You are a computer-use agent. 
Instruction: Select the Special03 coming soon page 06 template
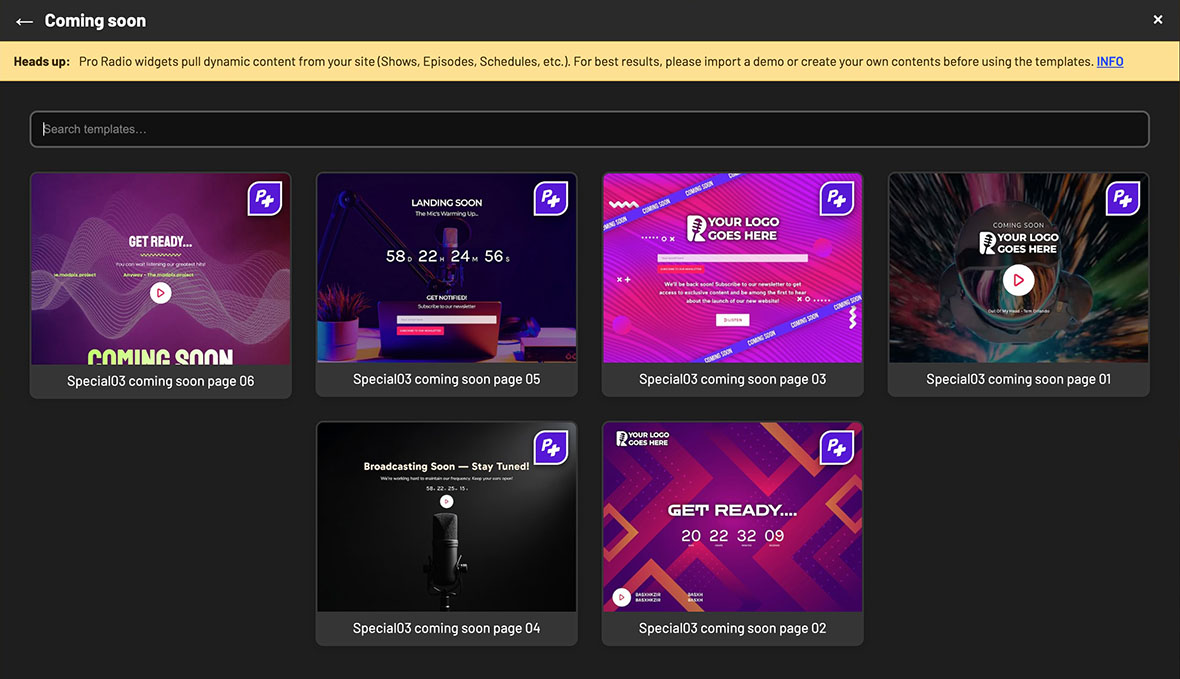click(160, 381)
